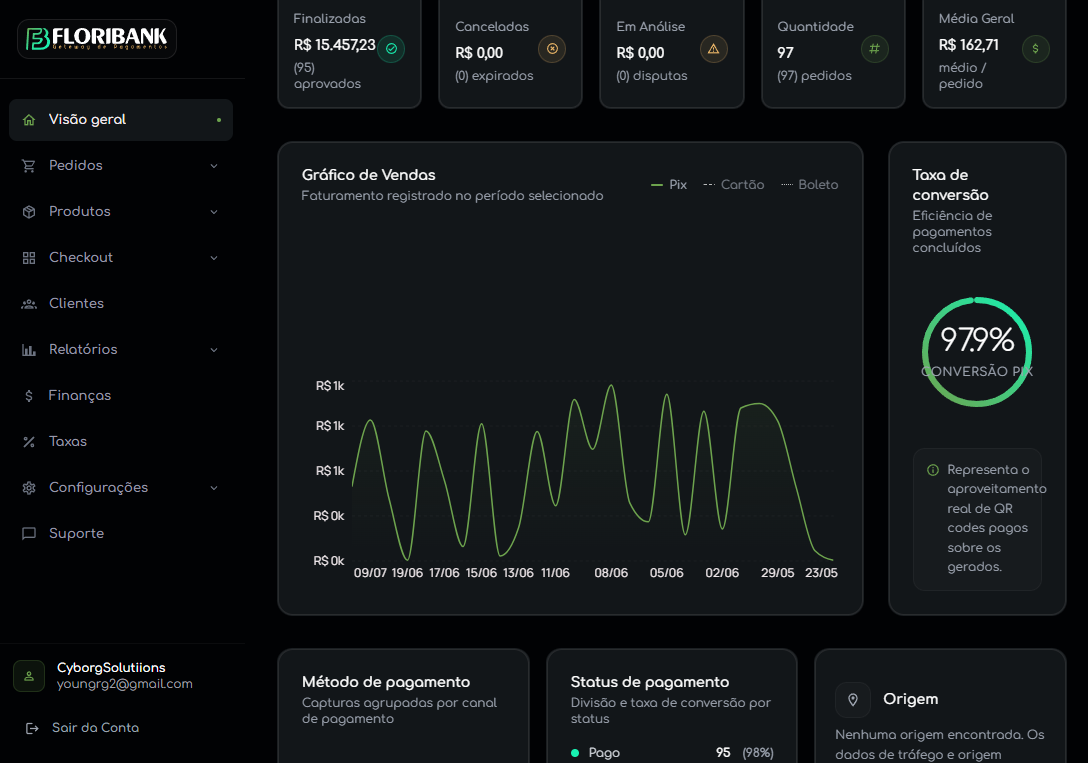Click the green check icon on Finalizadas card
Viewport: 1088px width, 763px height.
click(391, 49)
